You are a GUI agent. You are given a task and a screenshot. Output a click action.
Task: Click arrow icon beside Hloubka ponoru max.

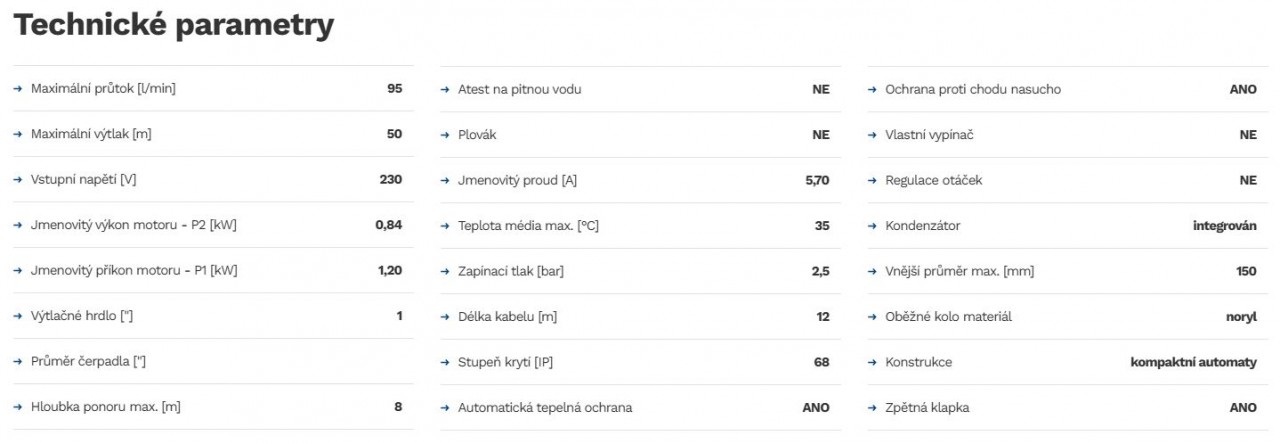(17, 408)
